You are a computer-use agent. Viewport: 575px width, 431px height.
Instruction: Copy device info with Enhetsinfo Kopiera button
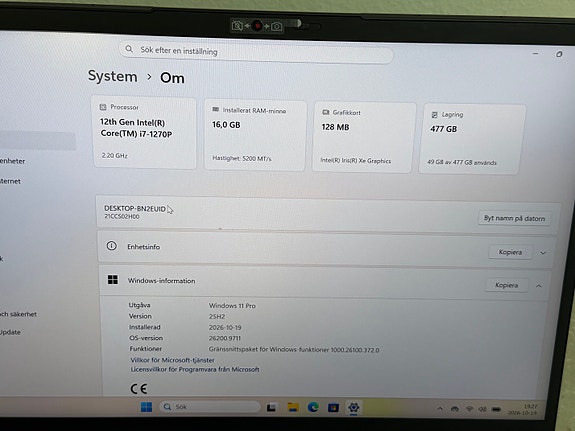coord(510,252)
